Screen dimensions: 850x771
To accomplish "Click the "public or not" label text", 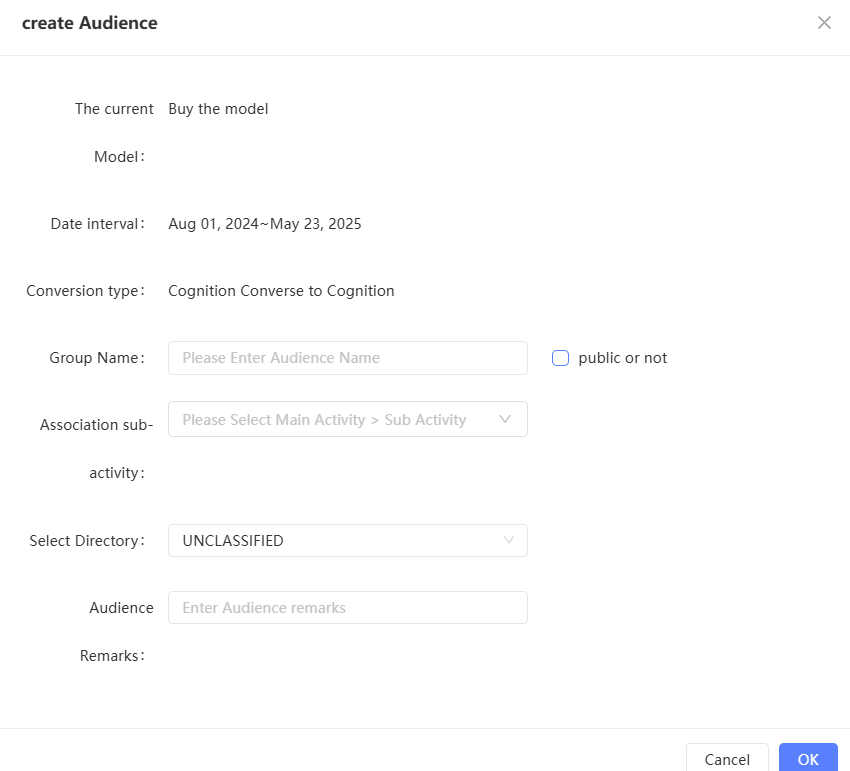I will point(622,358).
